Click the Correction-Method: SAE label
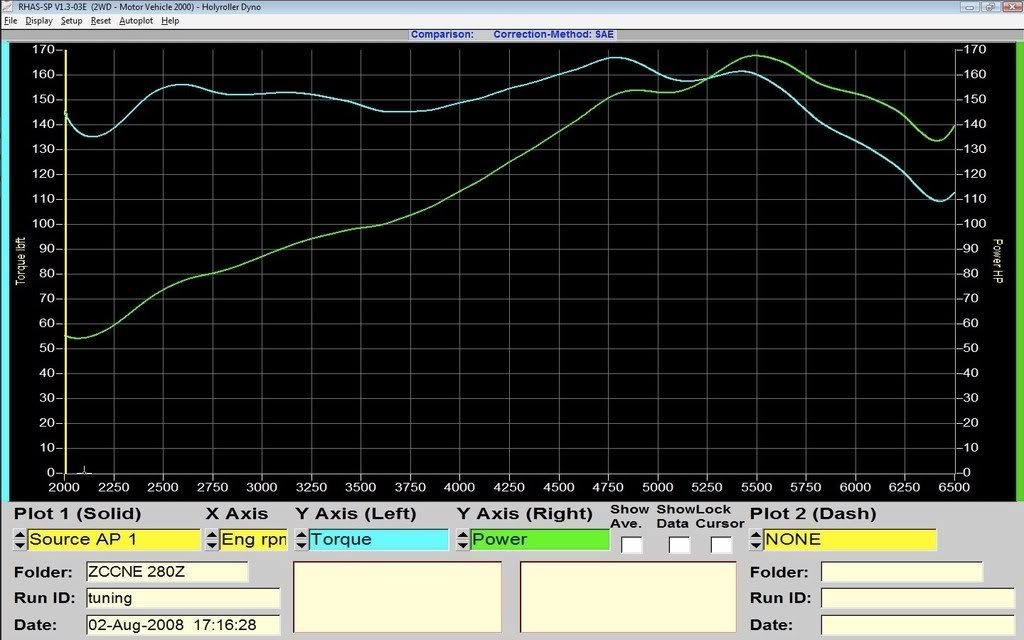Image resolution: width=1024 pixels, height=640 pixels. tap(554, 35)
